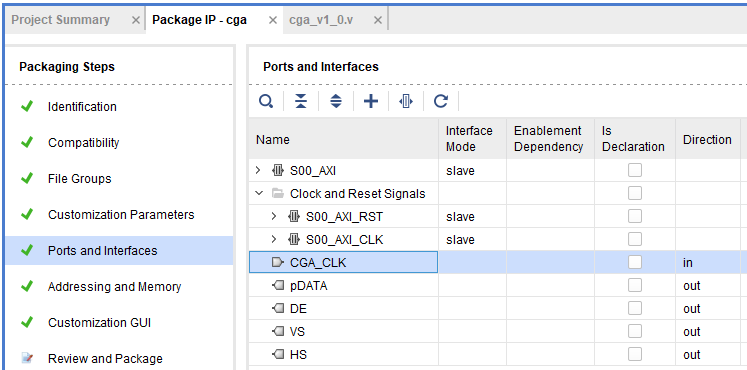Viewport: 747px width, 370px height.
Task: Click the refresh icon in toolbar
Action: point(441,101)
